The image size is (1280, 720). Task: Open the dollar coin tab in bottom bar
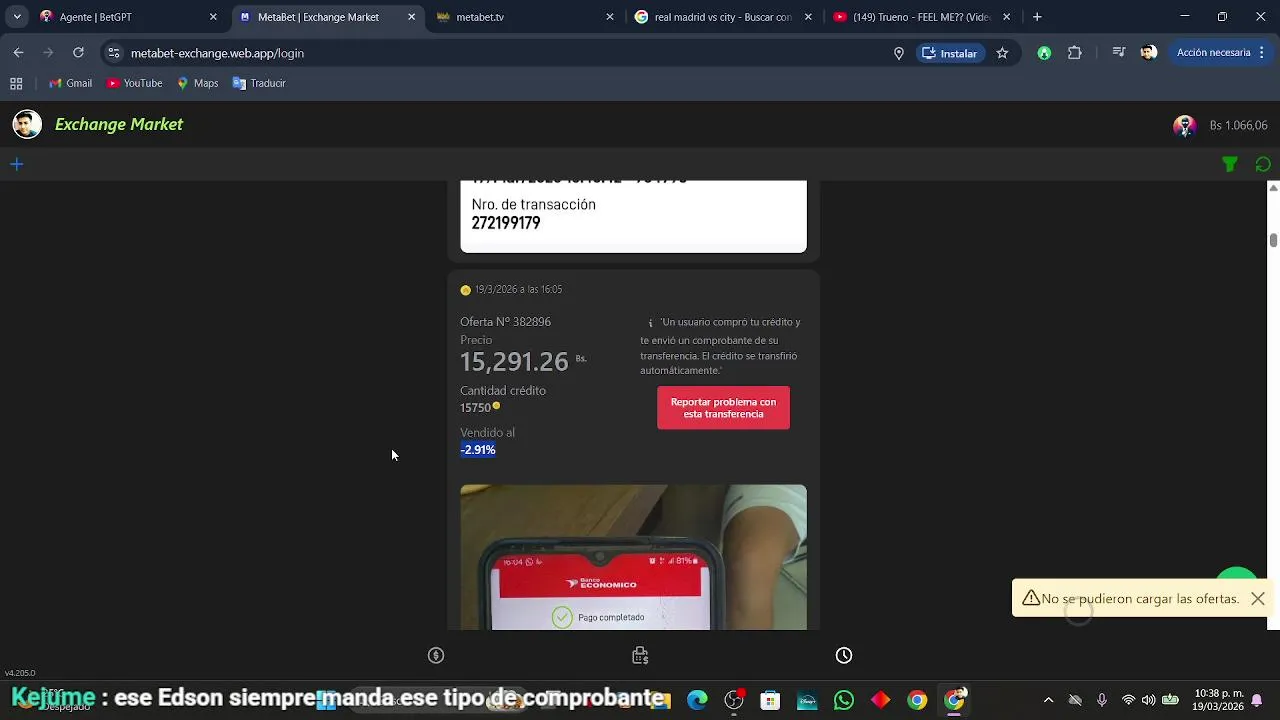[436, 655]
